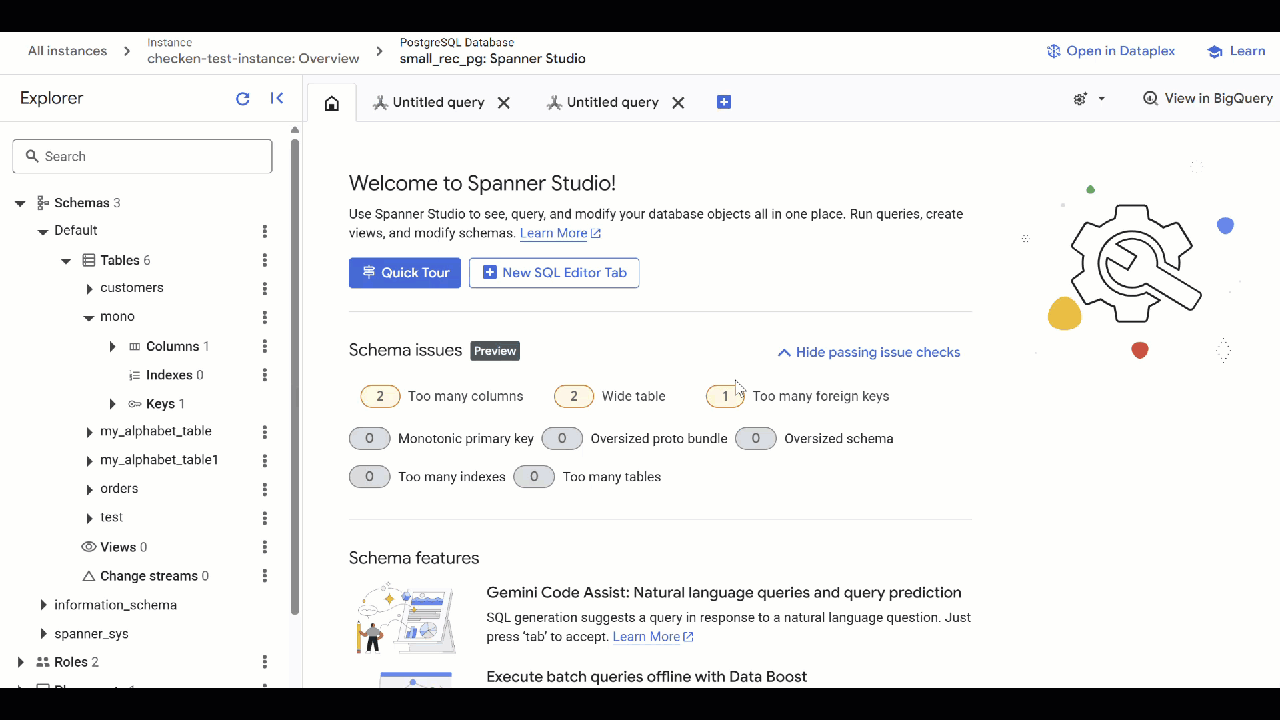Viewport: 1280px width, 720px height.
Task: Open more options for Columns
Action: point(265,346)
